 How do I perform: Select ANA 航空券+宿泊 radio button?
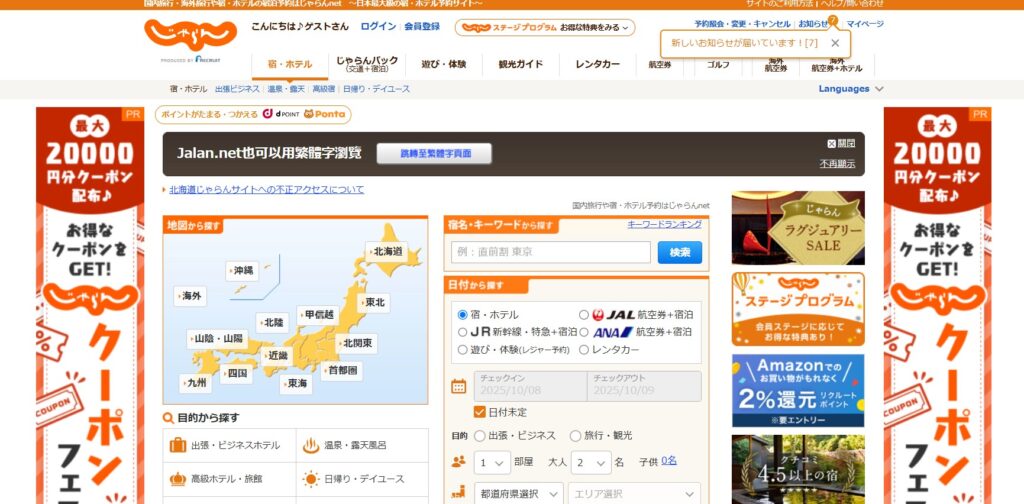[584, 332]
